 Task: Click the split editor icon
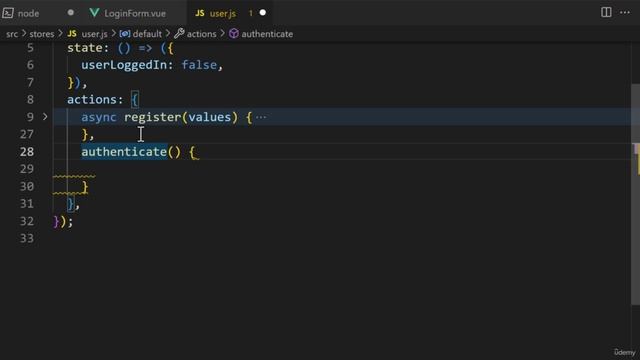[x=606, y=12]
